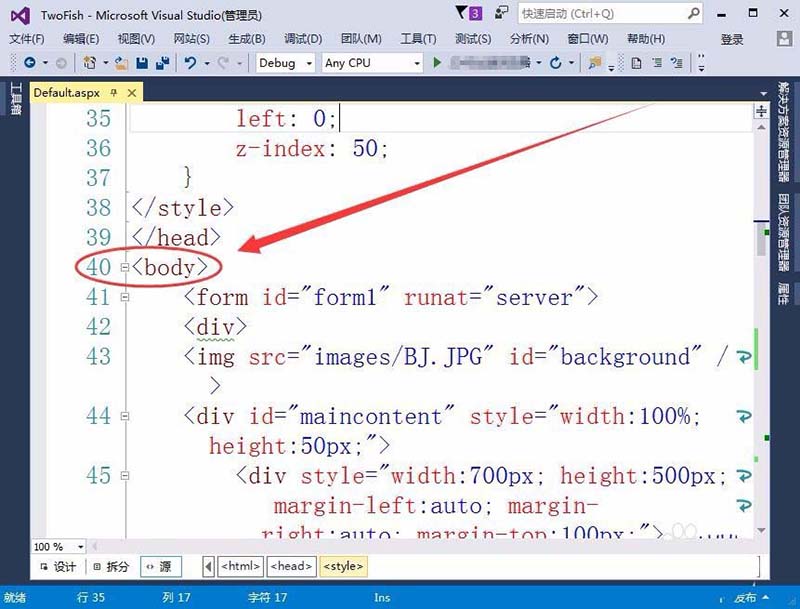The height and width of the screenshot is (609, 800).
Task: Switch to 源 source view
Action: coord(161,567)
